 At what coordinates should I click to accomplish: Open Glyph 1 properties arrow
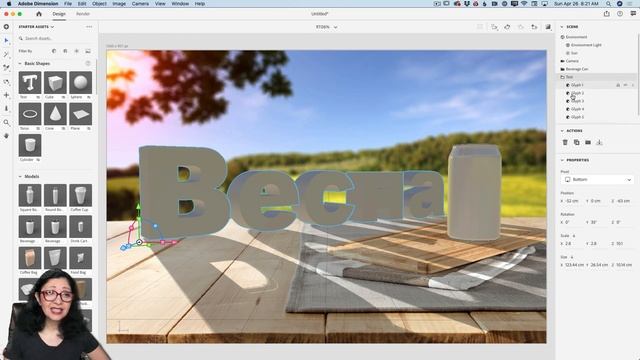633,85
